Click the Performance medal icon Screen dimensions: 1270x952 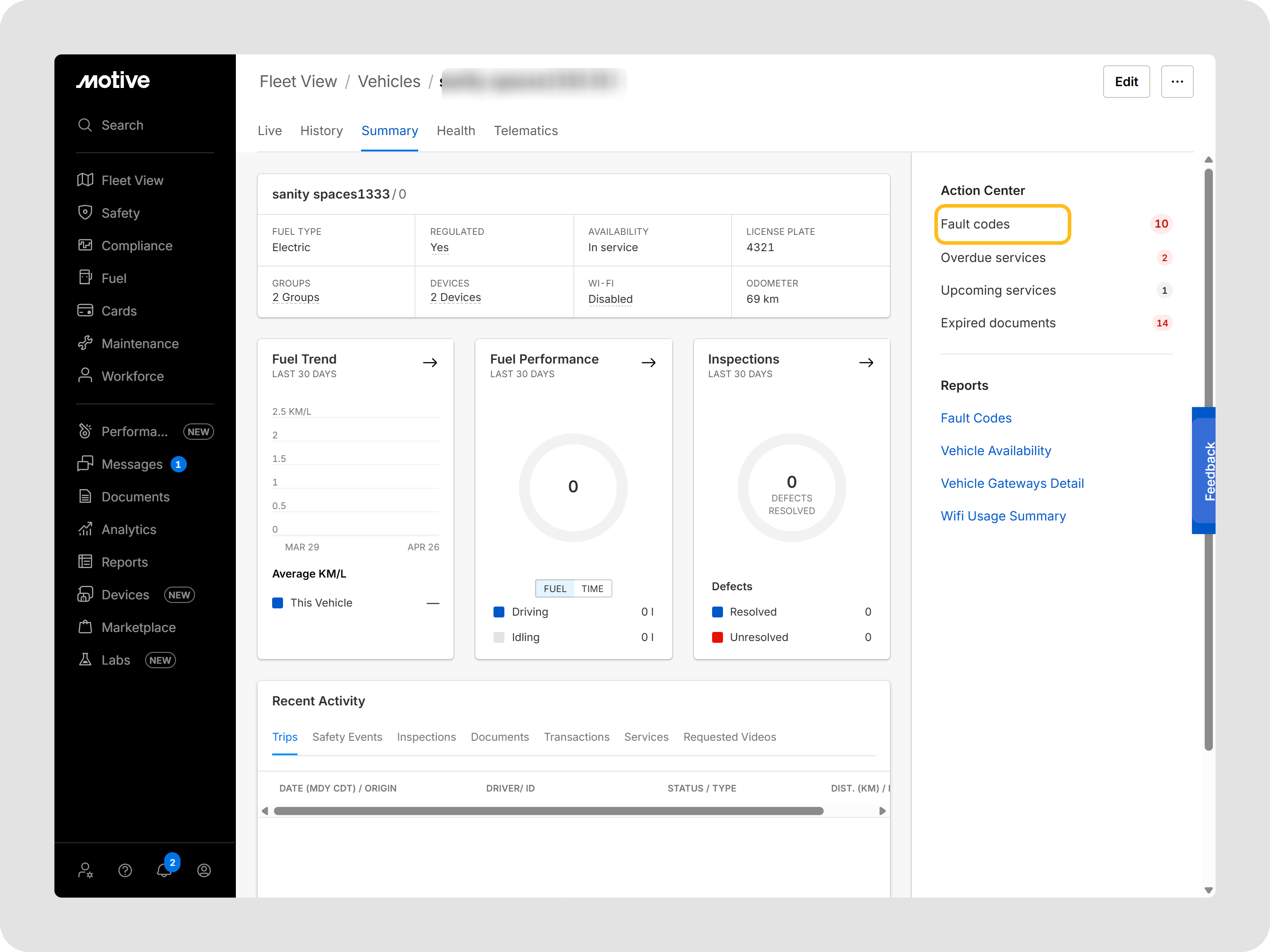click(85, 431)
